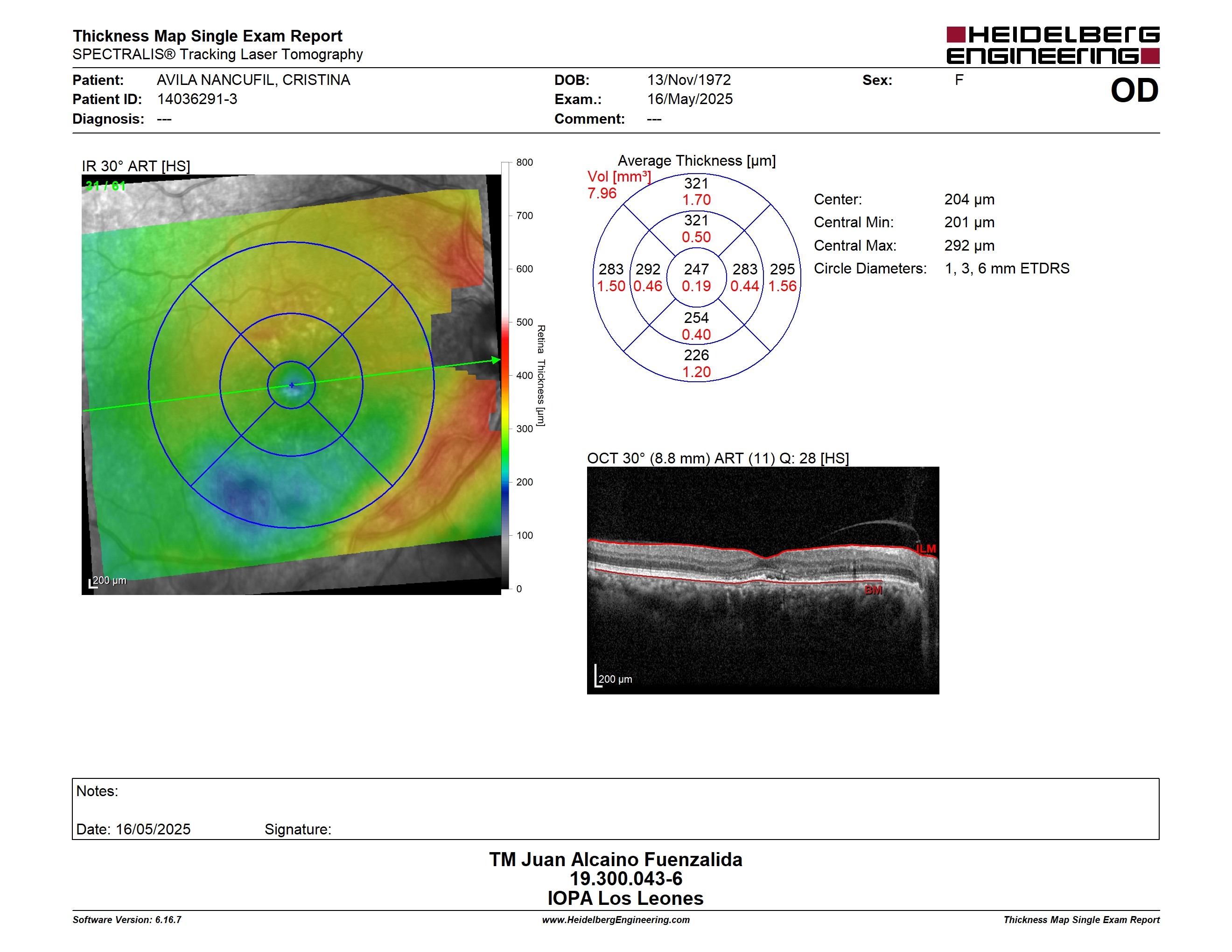Click the retina thickness color scale bar

505,376
